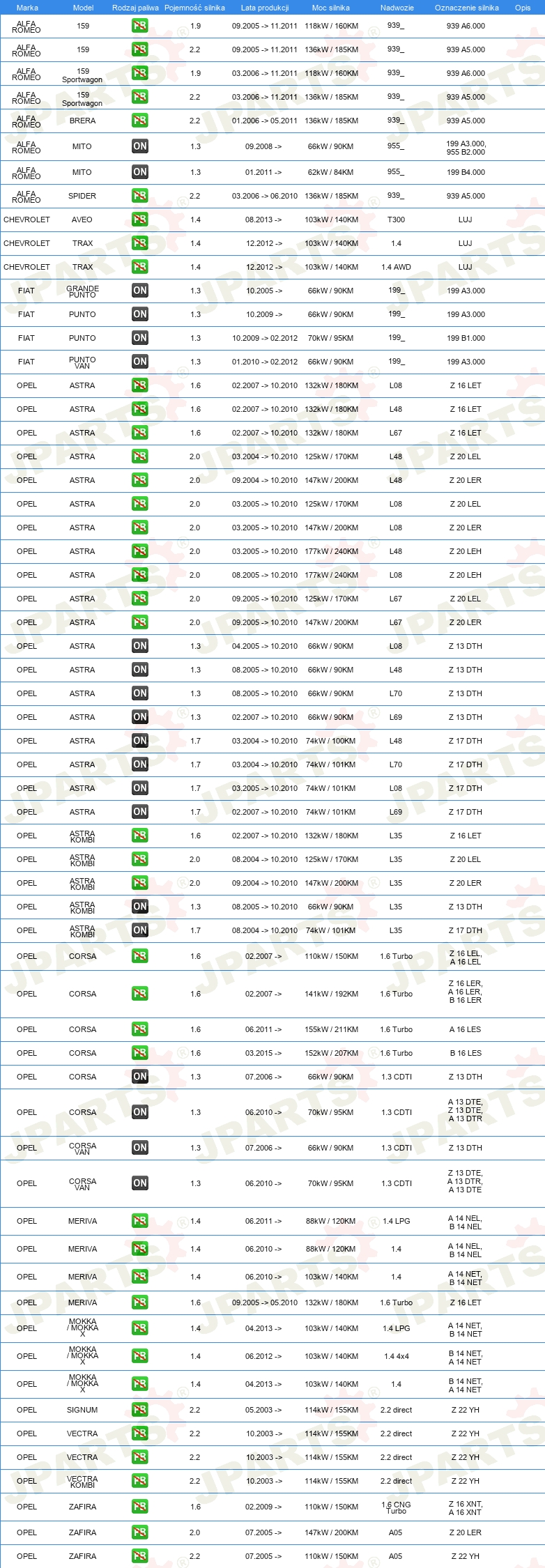Click the Model column header
This screenshot has width=545, height=1568.
point(83,8)
